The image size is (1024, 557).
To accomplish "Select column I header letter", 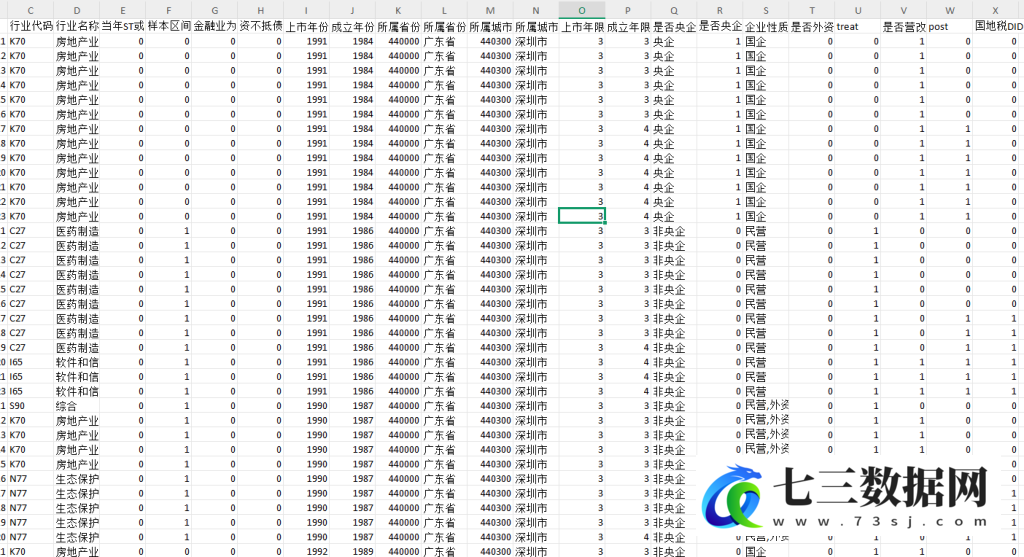I will coord(306,10).
